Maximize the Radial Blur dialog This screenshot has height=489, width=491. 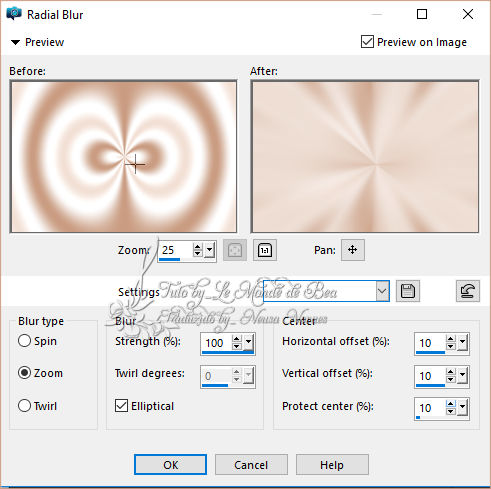422,14
